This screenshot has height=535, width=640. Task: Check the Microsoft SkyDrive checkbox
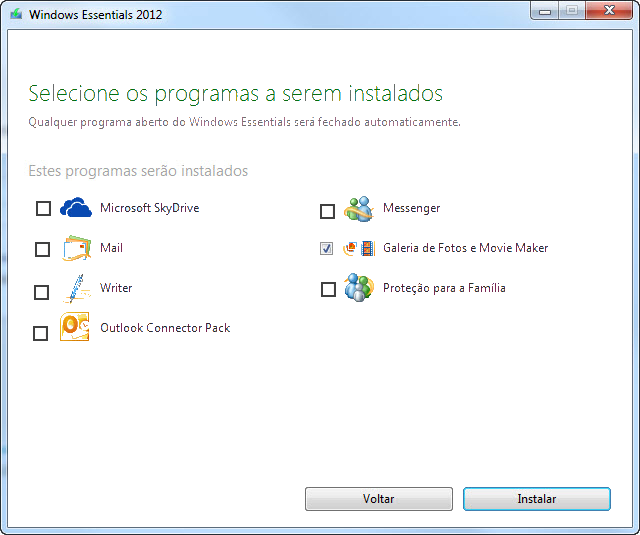click(x=43, y=209)
